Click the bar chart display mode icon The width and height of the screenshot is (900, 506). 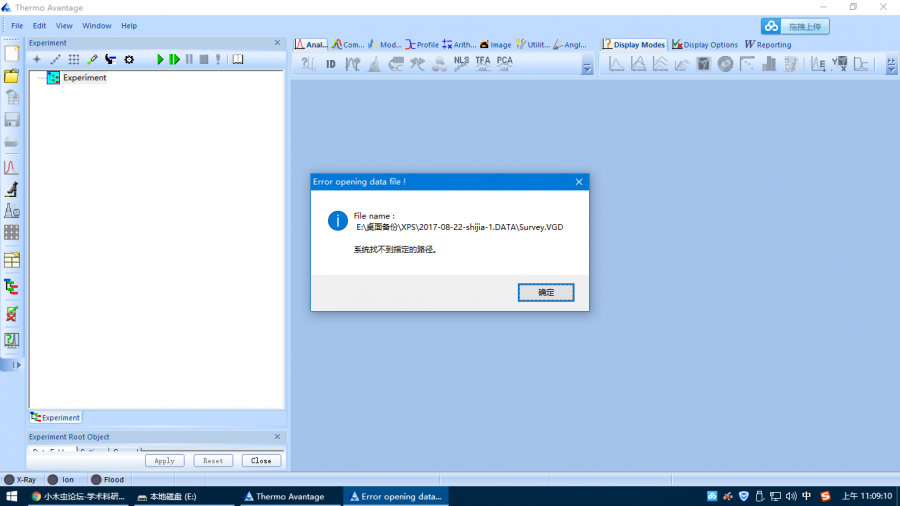click(x=769, y=64)
